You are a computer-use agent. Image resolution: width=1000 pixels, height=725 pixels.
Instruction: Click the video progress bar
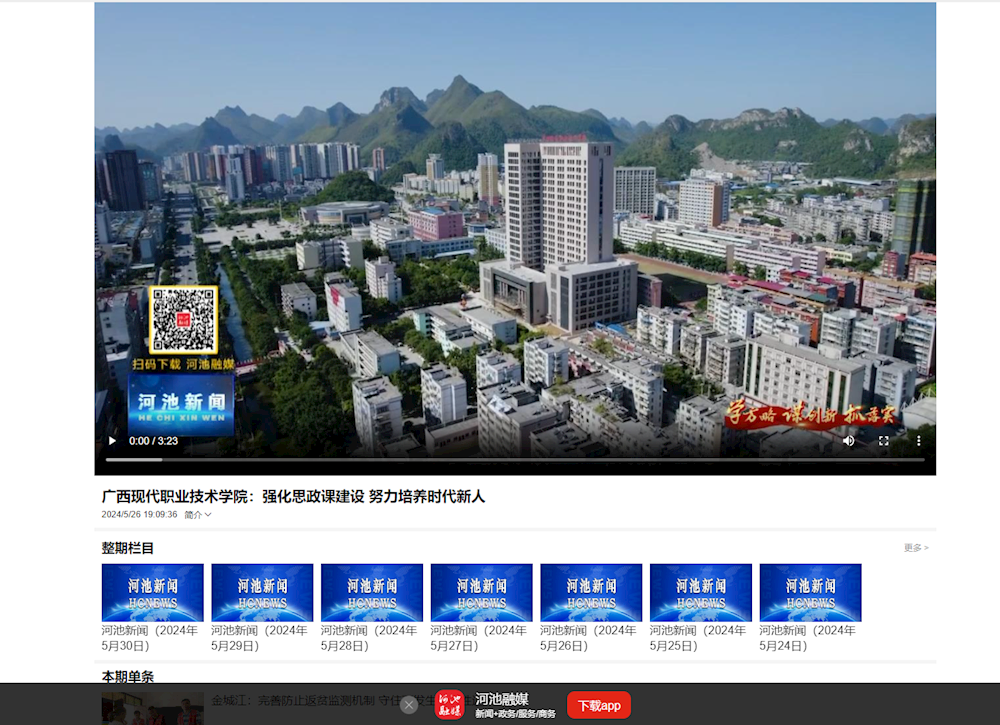coord(514,460)
